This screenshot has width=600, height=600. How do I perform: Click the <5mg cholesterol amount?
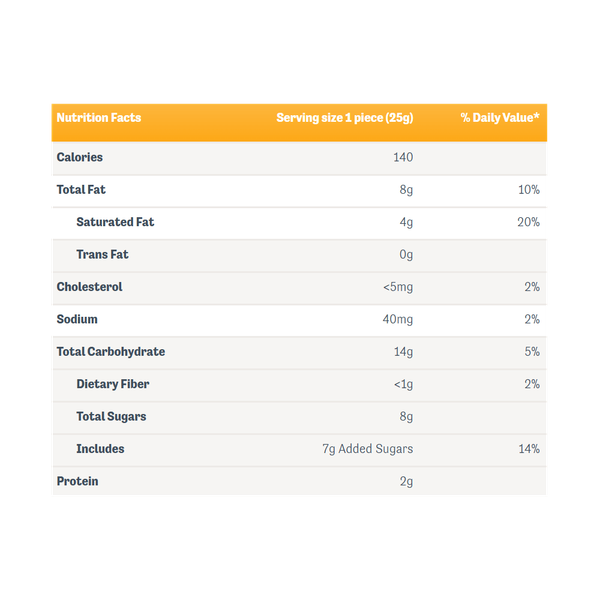(x=398, y=287)
